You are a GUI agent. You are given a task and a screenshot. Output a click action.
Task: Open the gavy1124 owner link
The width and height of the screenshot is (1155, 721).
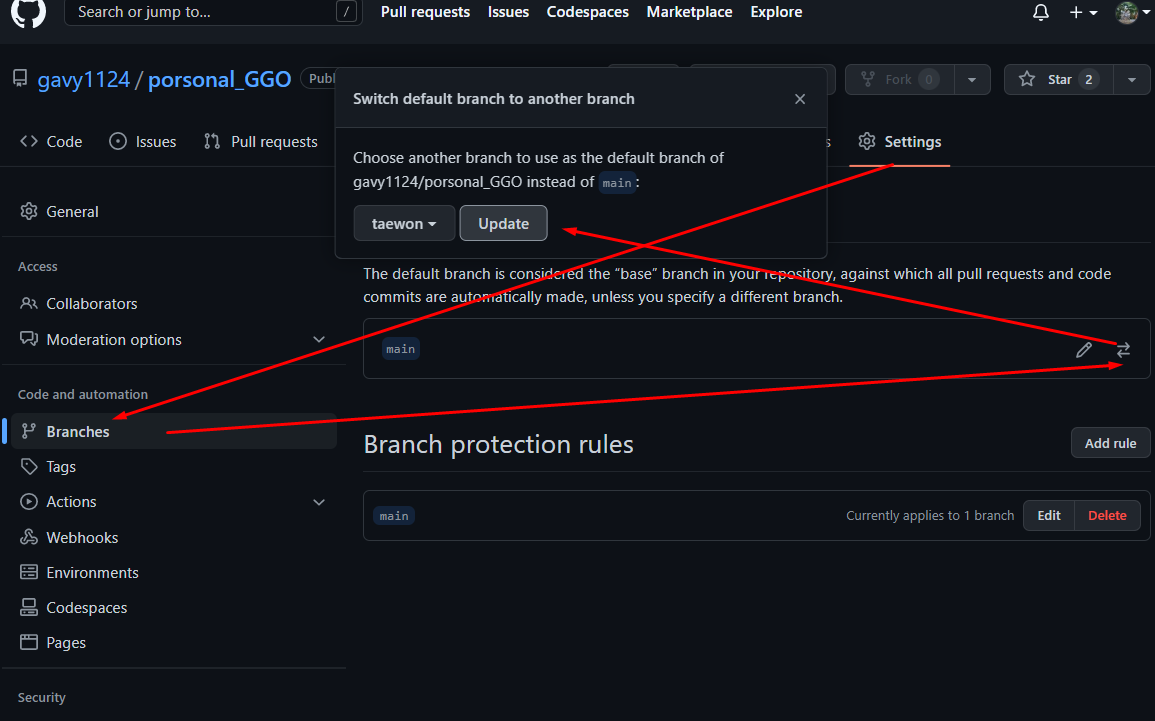[x=83, y=80]
